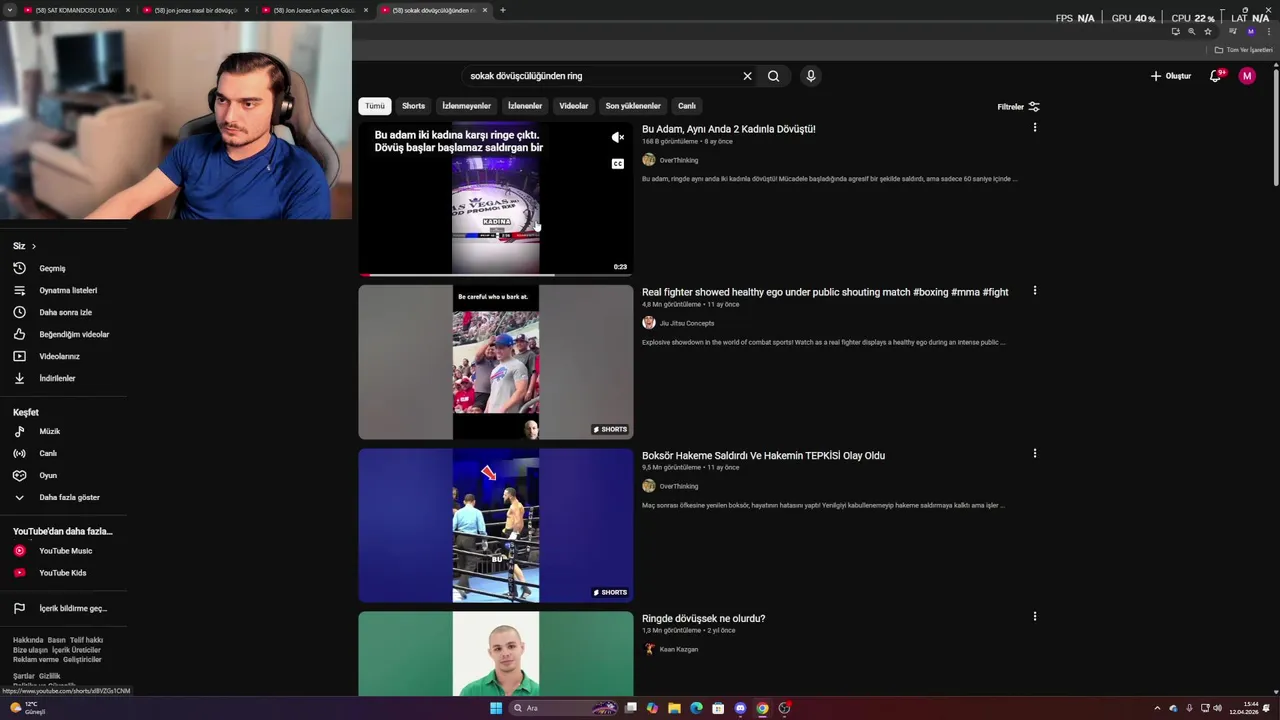The height and width of the screenshot is (720, 1280).
Task: Open Jiu Jitsu Concepts channel
Action: pos(687,323)
